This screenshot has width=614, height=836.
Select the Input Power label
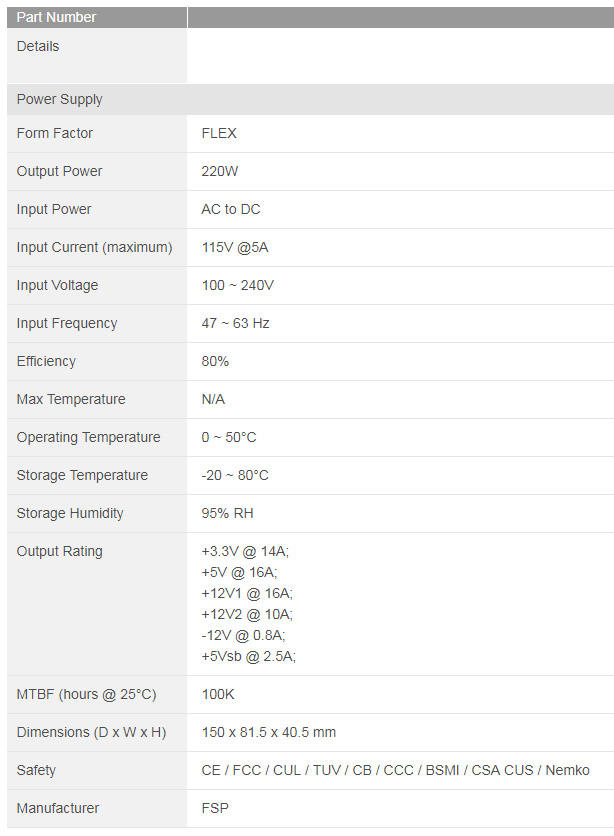pos(54,209)
